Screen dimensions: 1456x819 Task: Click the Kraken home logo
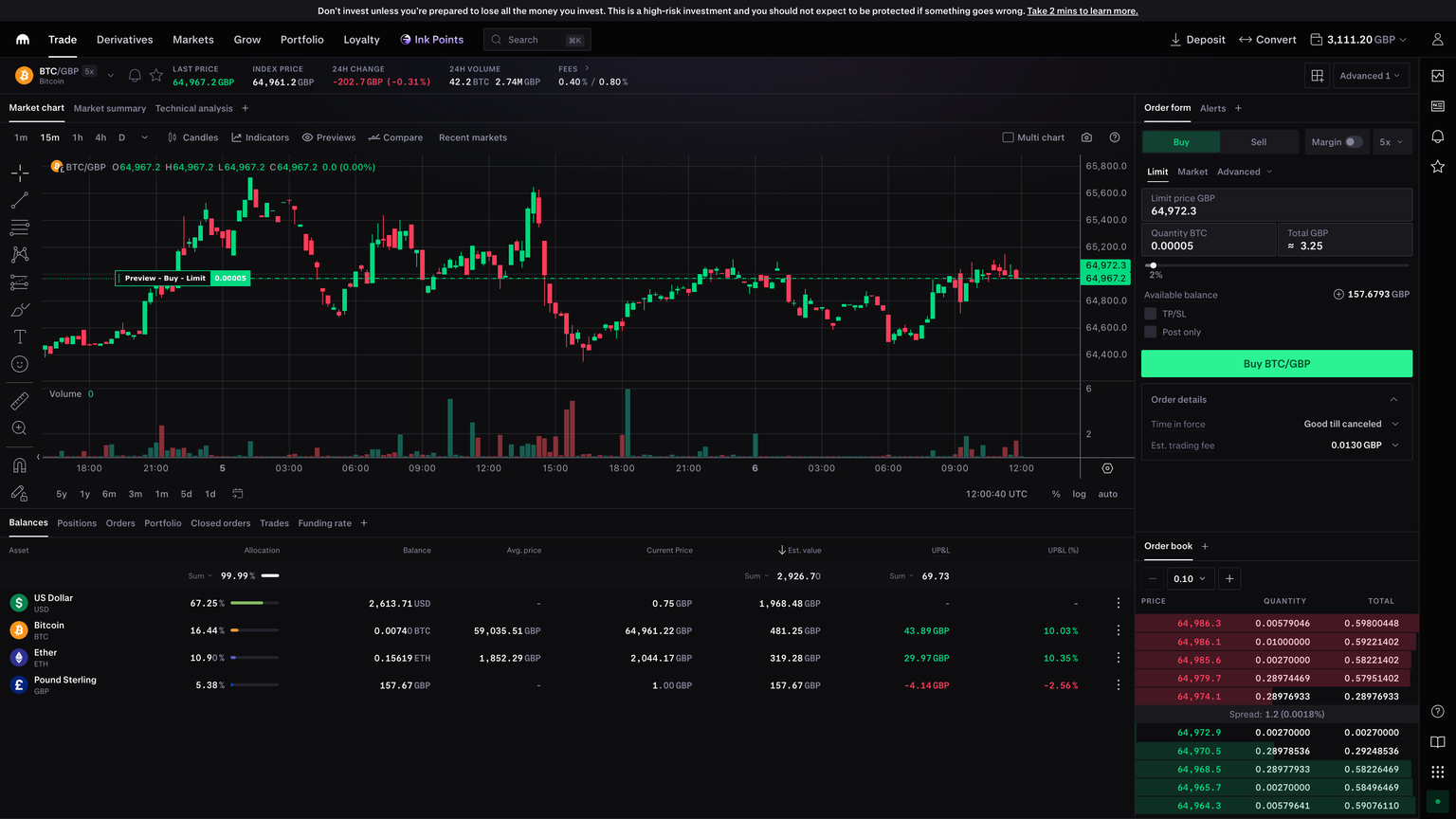(x=23, y=40)
